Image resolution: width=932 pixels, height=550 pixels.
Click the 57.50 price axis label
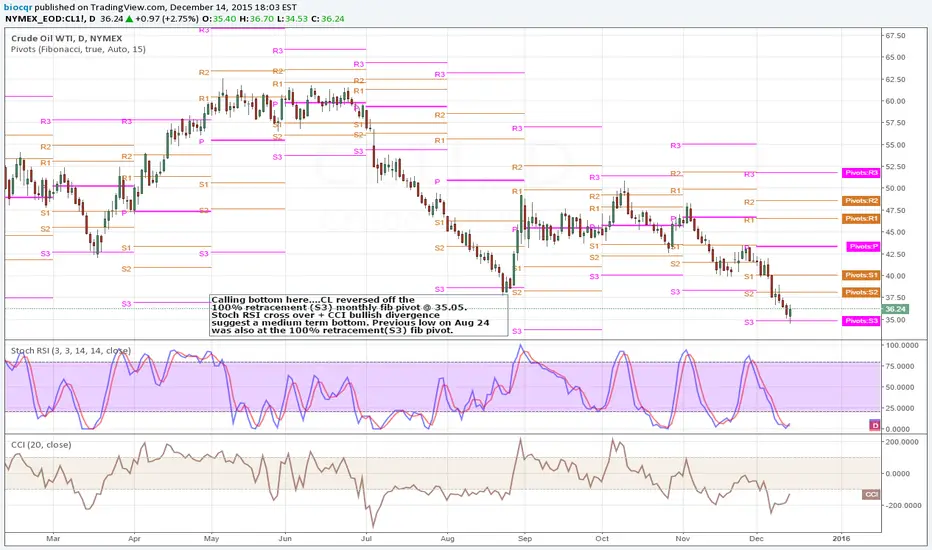click(895, 123)
